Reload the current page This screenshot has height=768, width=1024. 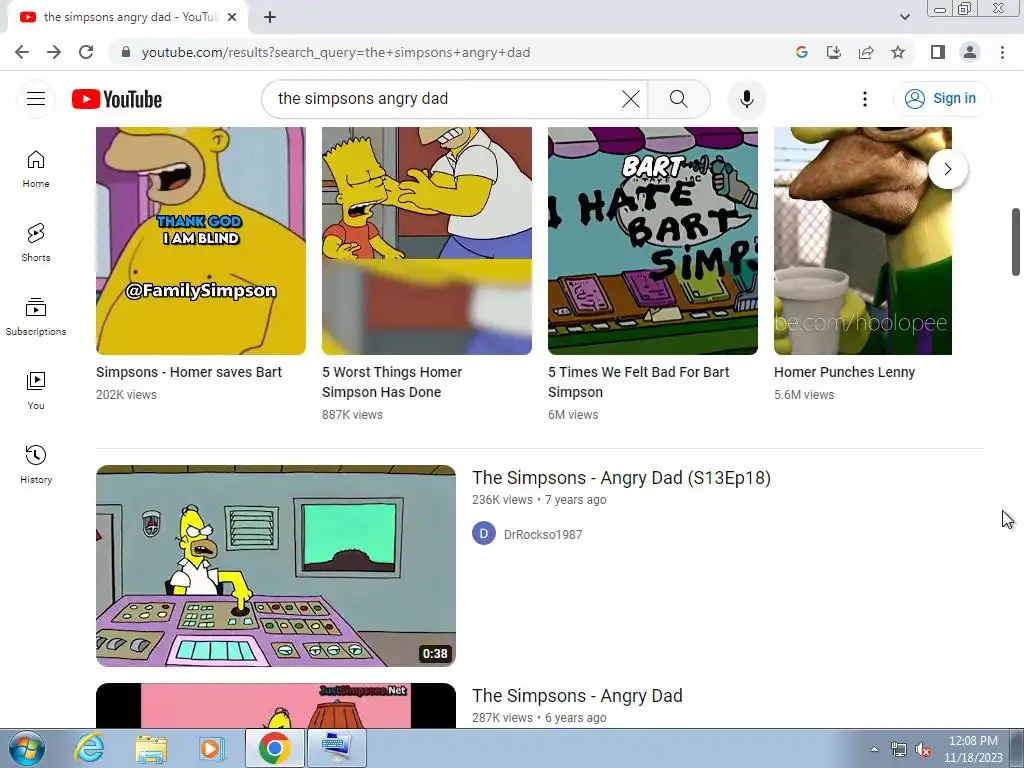pos(86,52)
